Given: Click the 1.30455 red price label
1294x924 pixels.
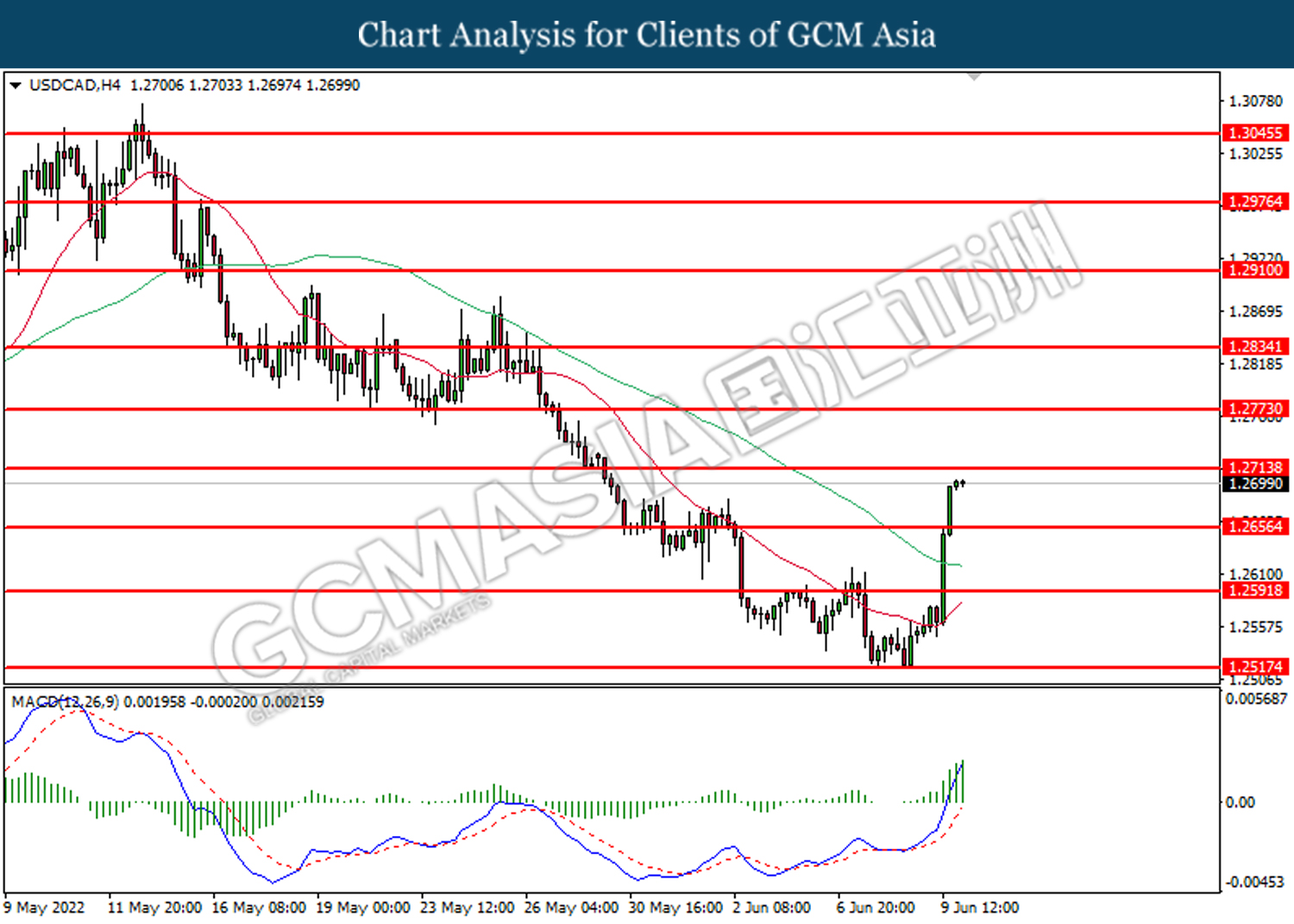Looking at the screenshot, I should [x=1256, y=133].
